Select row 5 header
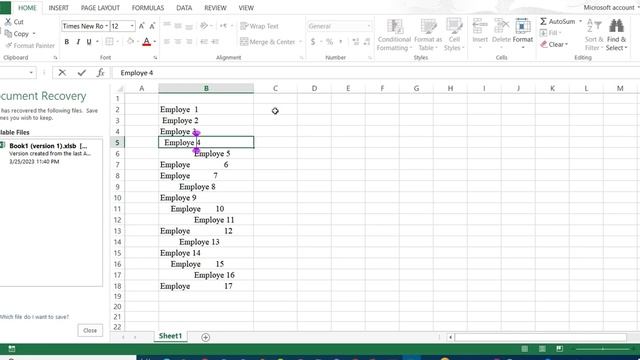This screenshot has height=360, width=640. pos(118,142)
